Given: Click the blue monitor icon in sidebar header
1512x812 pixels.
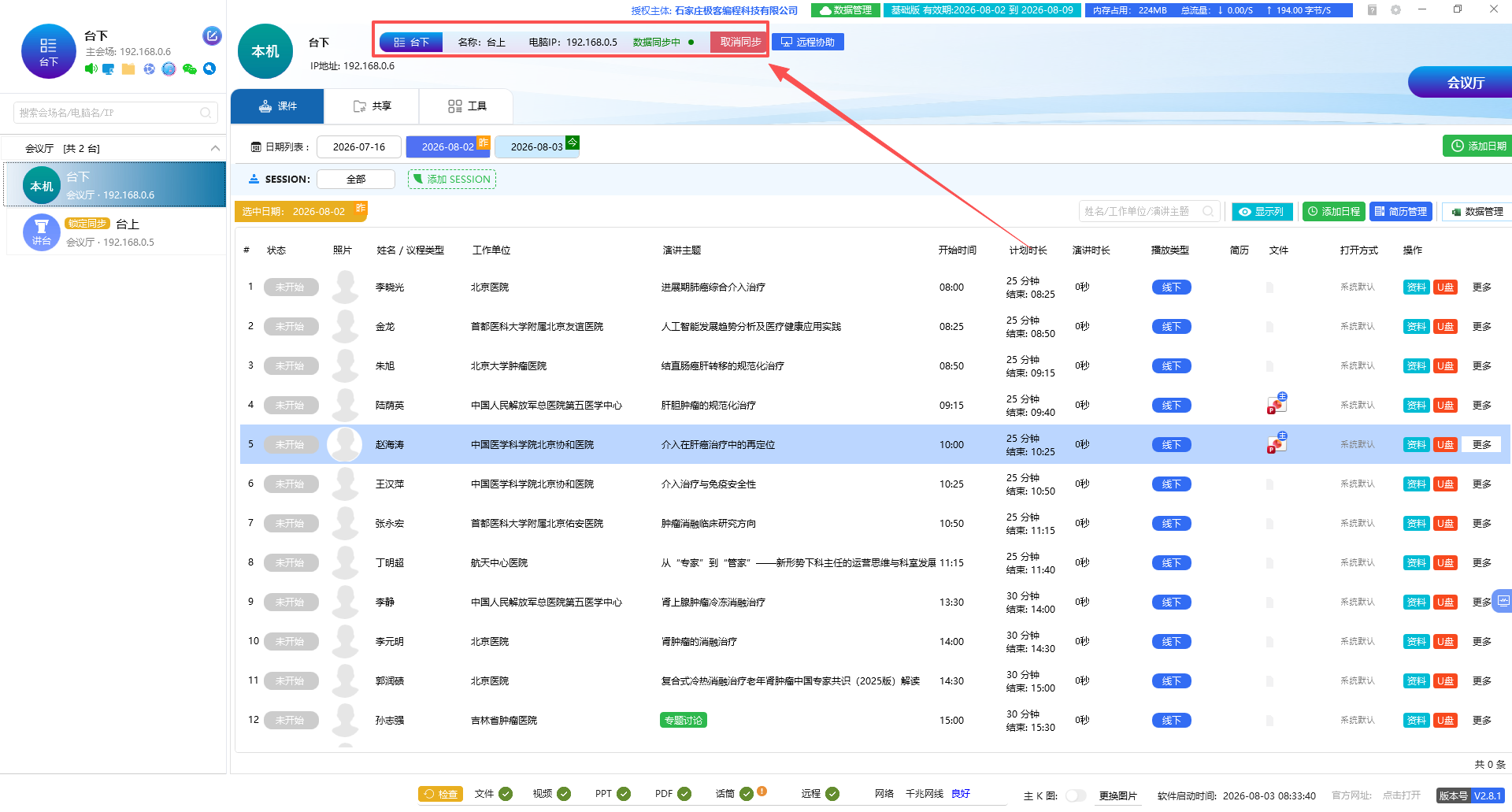Looking at the screenshot, I should coord(109,69).
